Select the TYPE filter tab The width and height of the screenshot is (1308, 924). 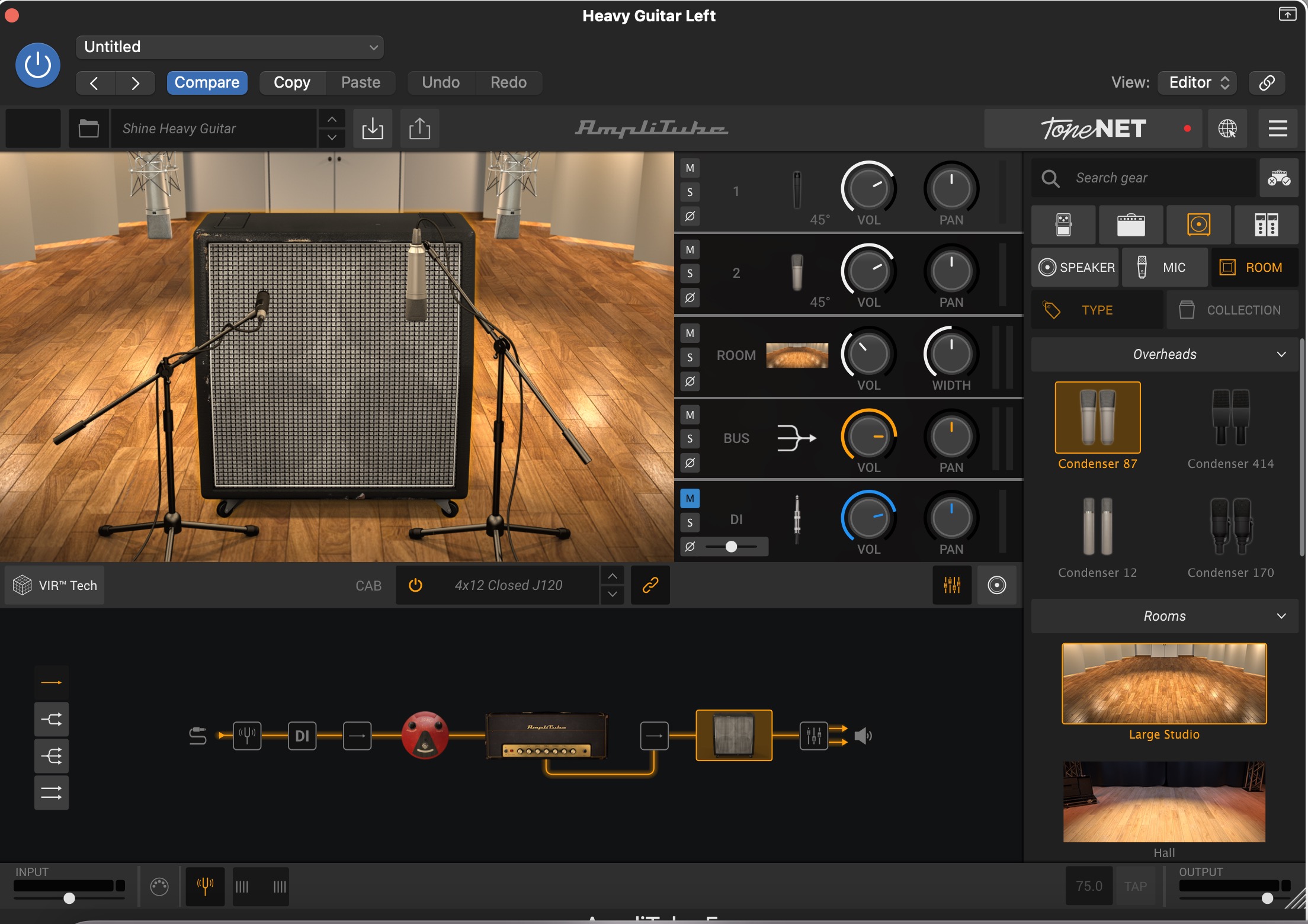click(1097, 310)
